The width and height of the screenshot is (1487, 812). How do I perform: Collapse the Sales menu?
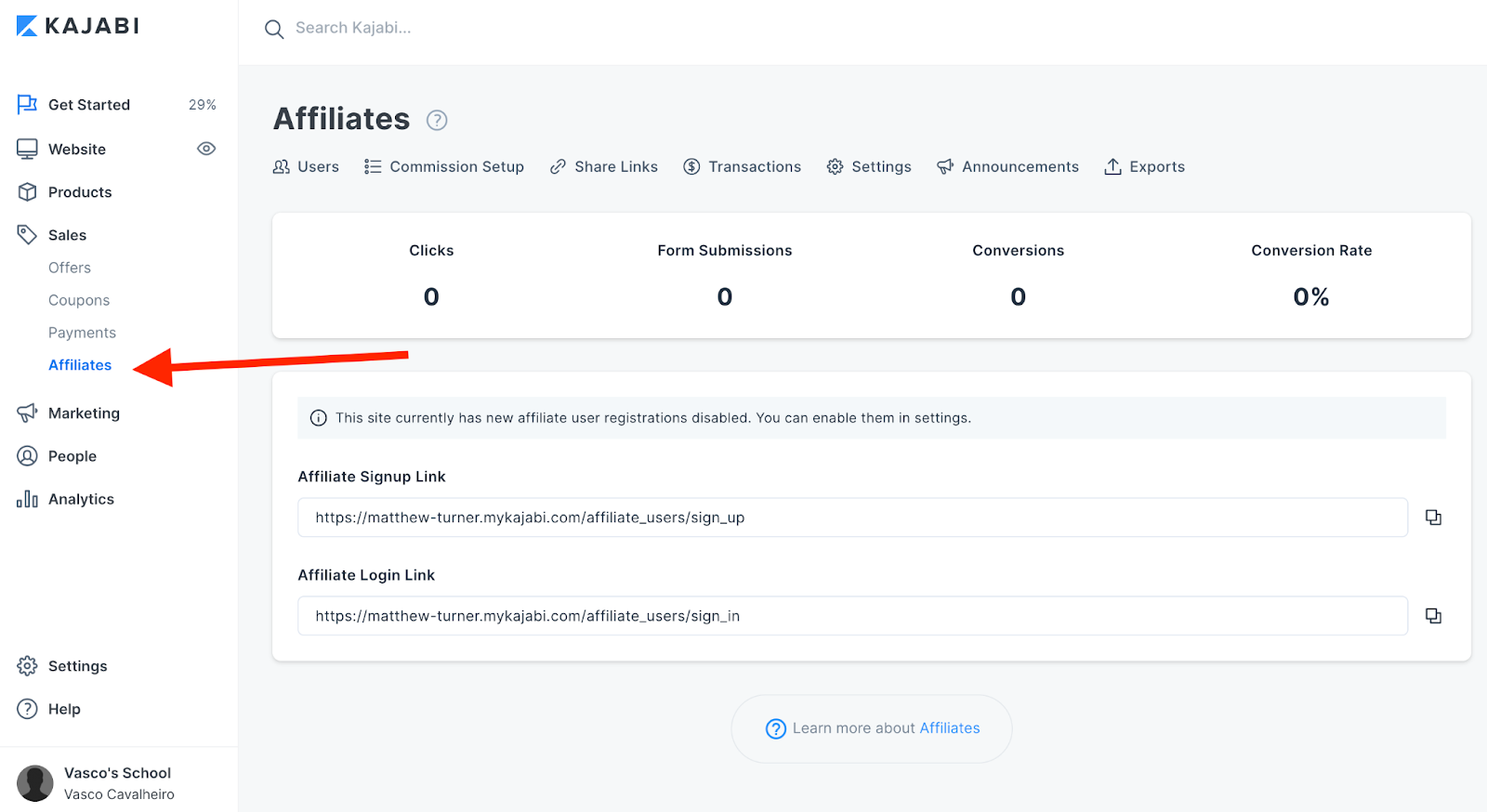click(x=67, y=235)
